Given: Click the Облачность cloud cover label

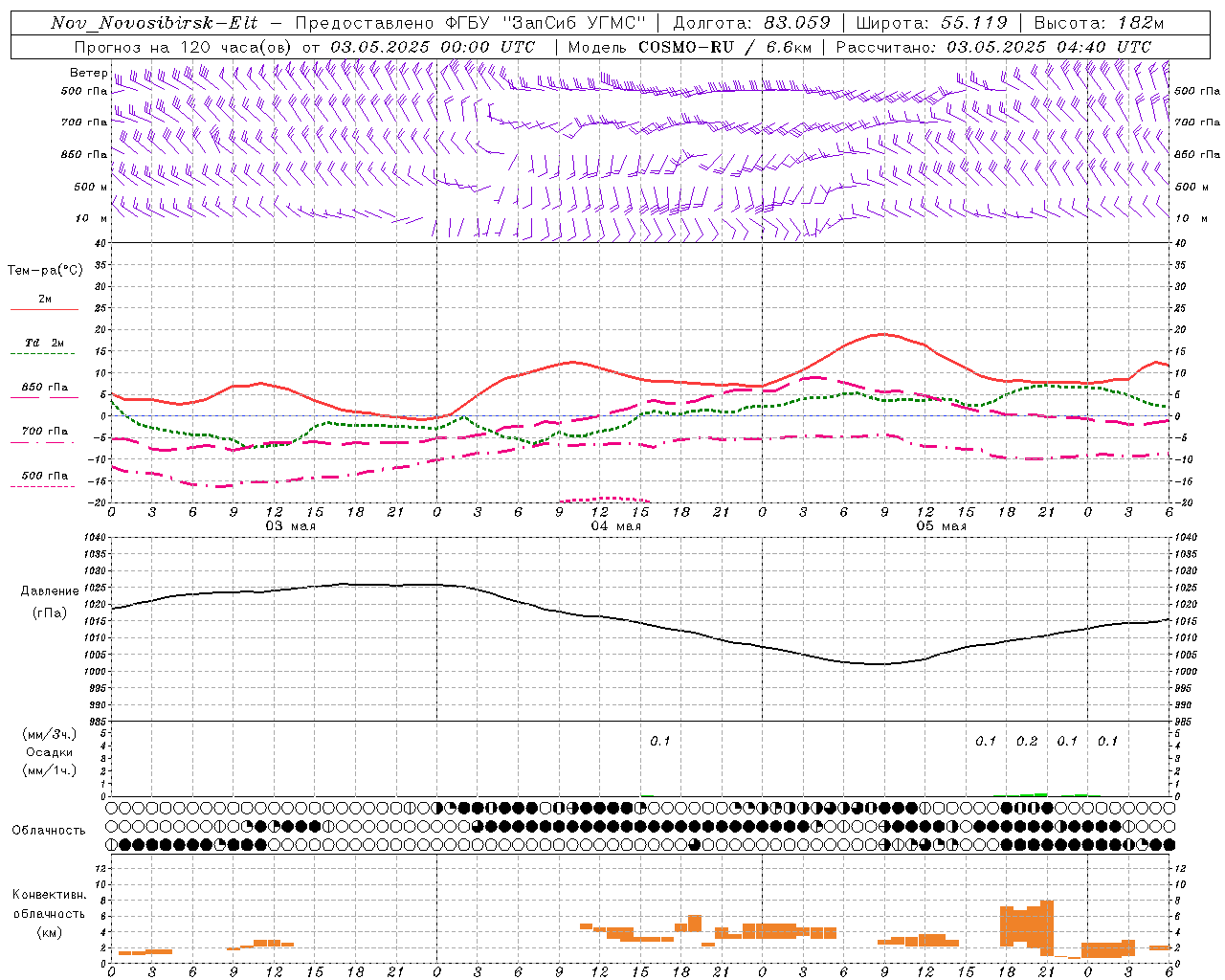Looking at the screenshot, I should [x=49, y=831].
